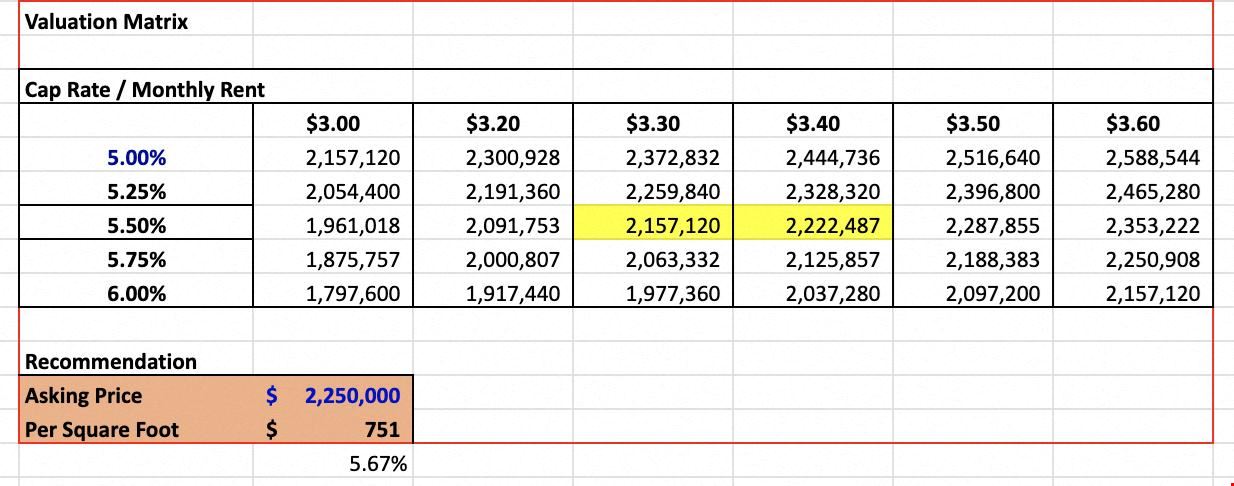Select the orange Asking Price label

click(136, 395)
